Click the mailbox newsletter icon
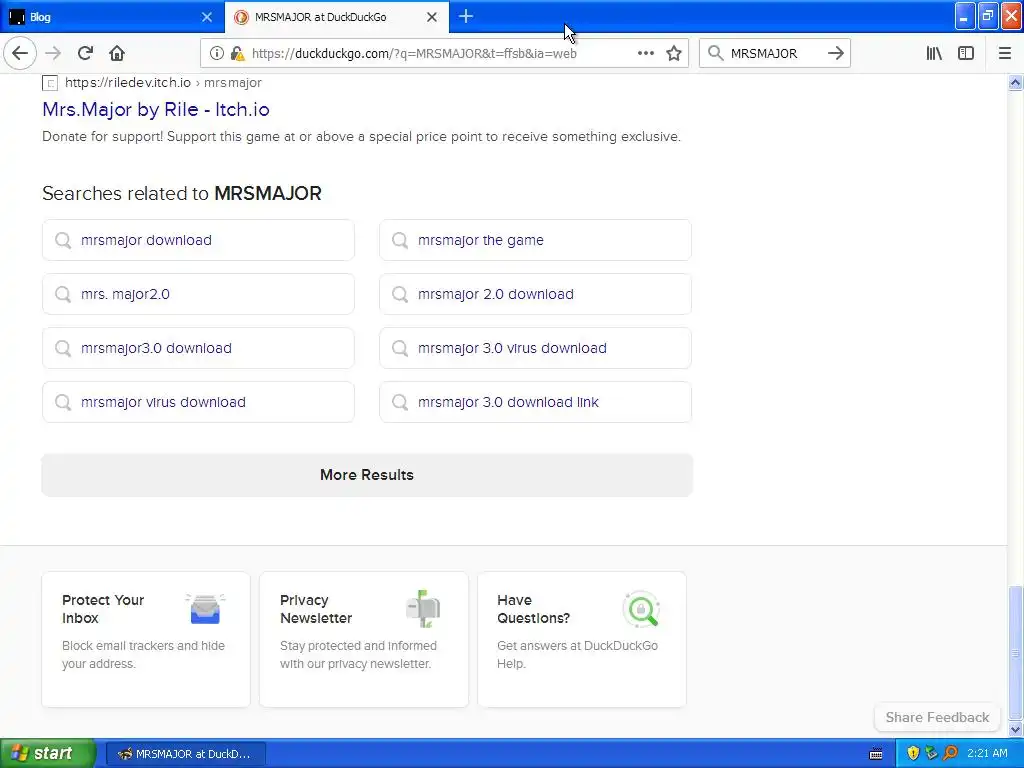 [423, 609]
